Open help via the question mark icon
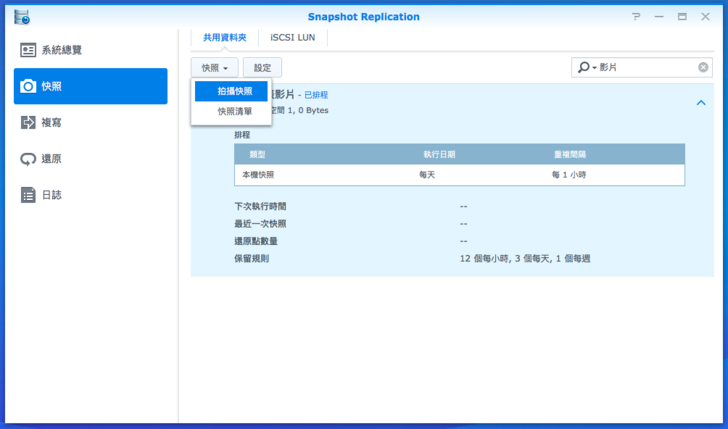The width and height of the screenshot is (728, 429). (636, 17)
